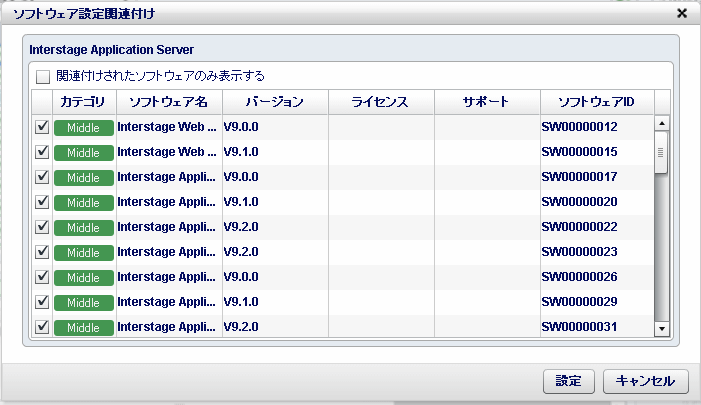701x405 pixels.
Task: Uncheck the row SW00000029 checkbox
Action: click(x=42, y=302)
